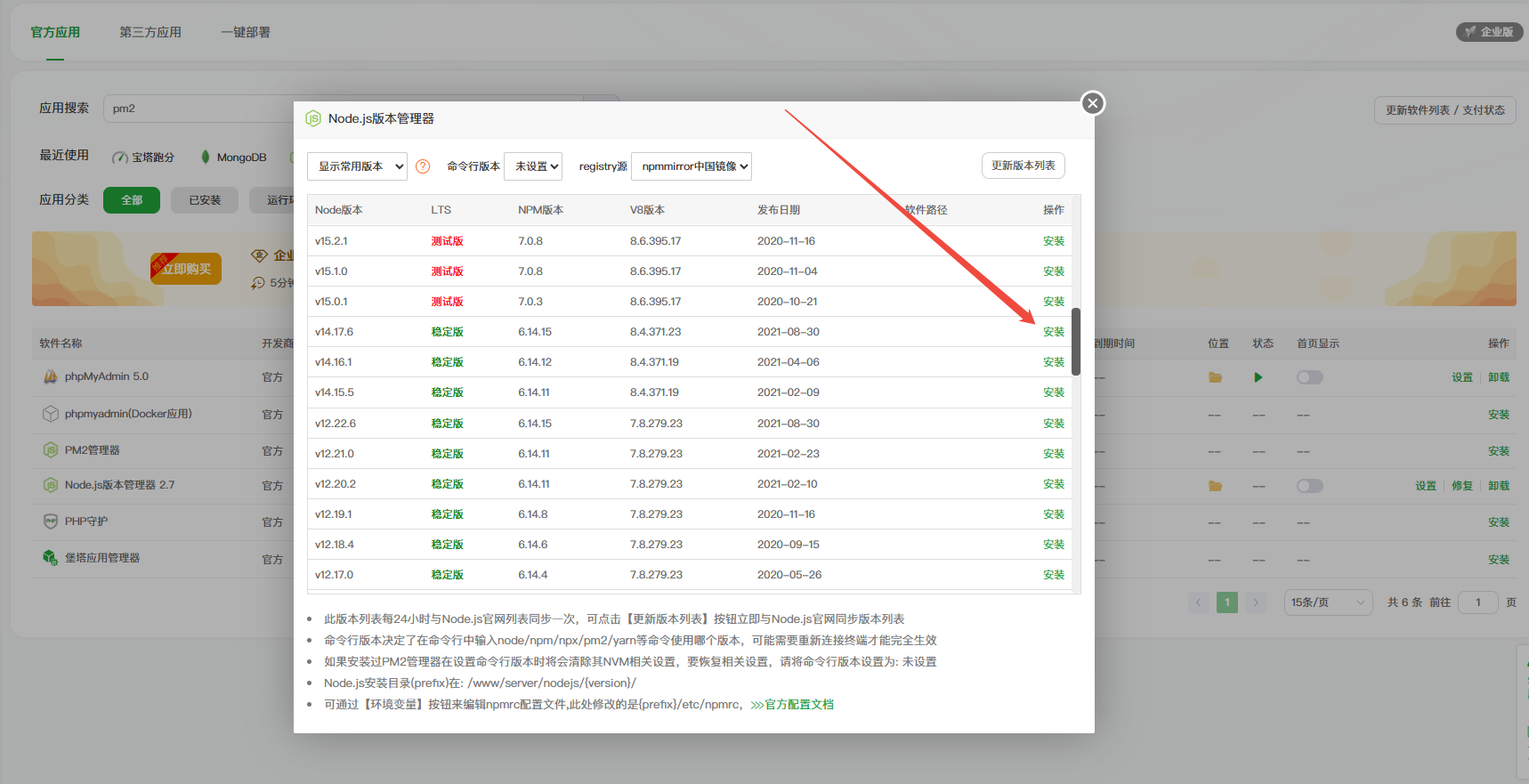Switch to the 第三方应用 tab
Image resolution: width=1529 pixels, height=784 pixels.
[150, 32]
